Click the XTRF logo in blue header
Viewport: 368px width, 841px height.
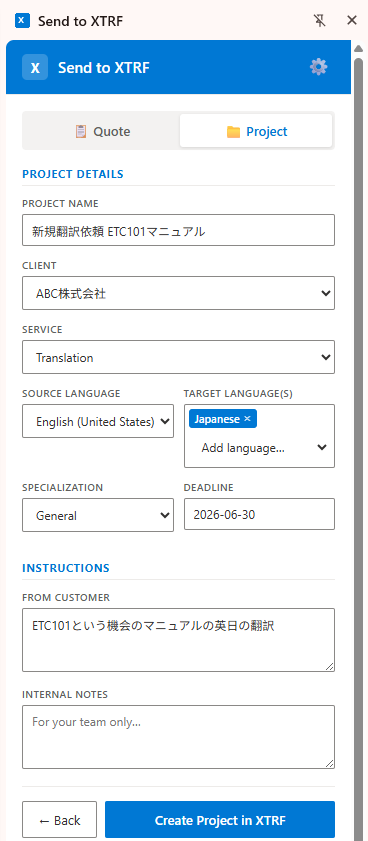click(x=35, y=68)
